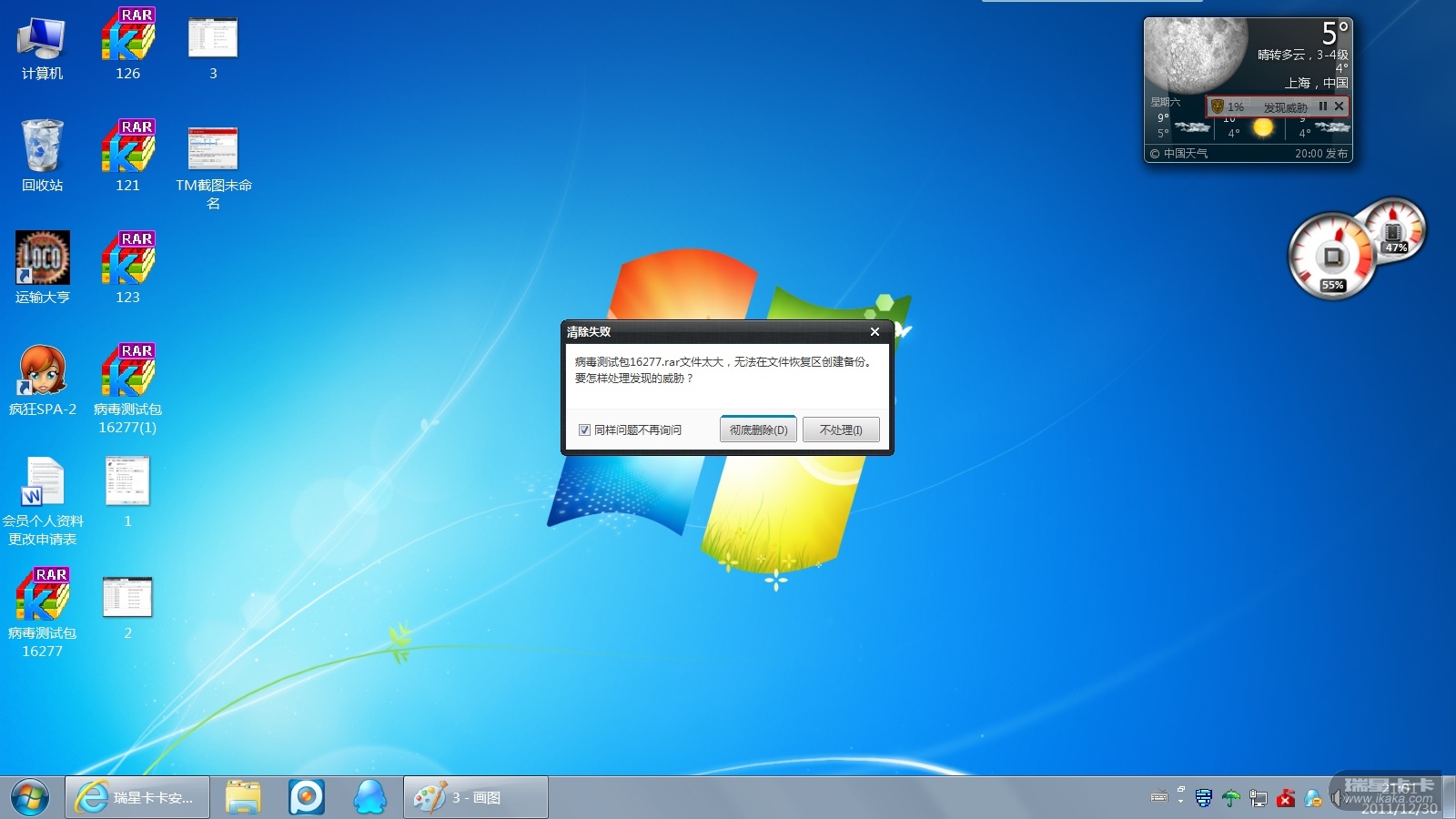1456x819 pixels.
Task: Uncheck 同样问题不再询问 checkbox
Action: (x=584, y=430)
